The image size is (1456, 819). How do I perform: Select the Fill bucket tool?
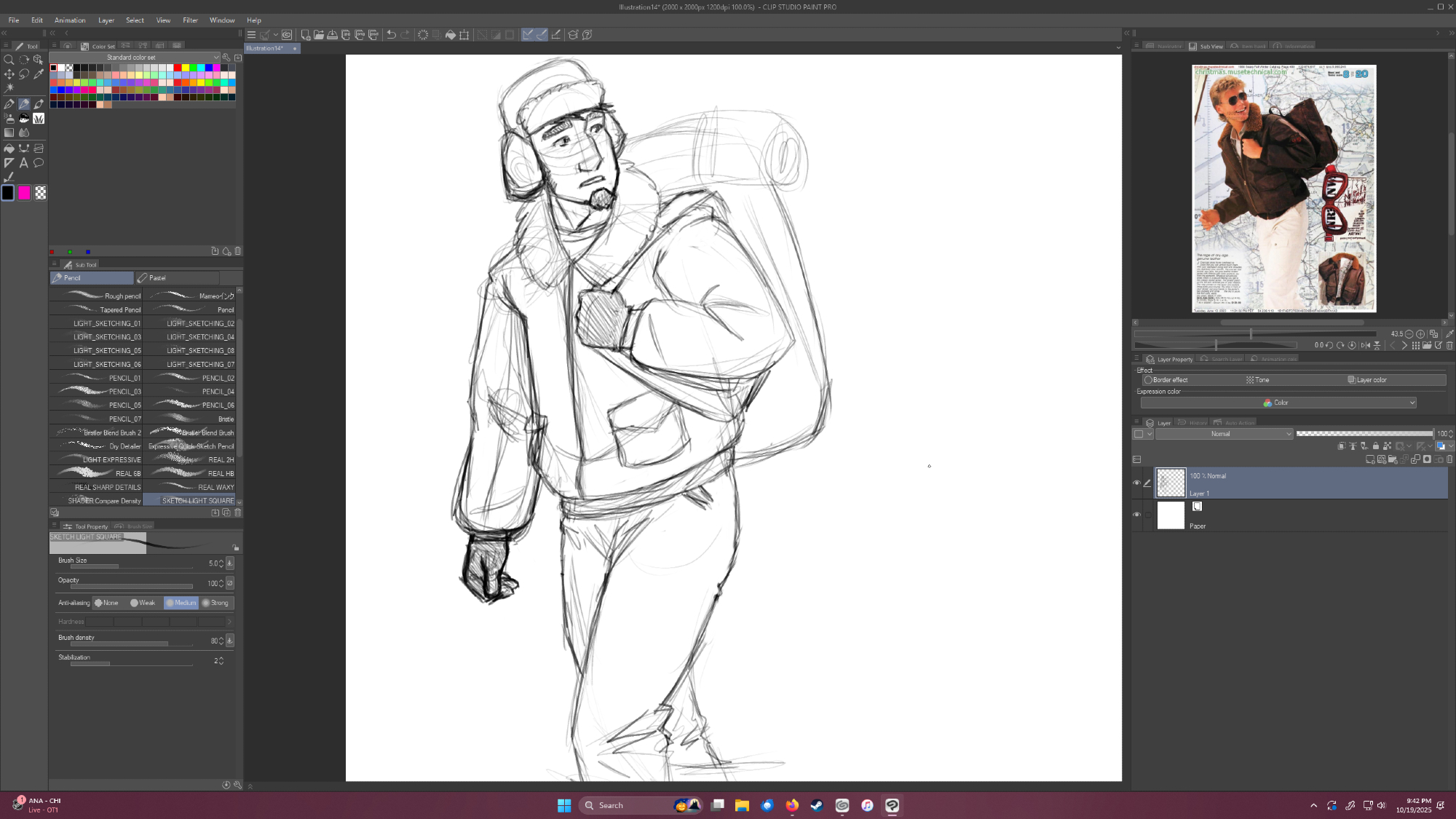(x=9, y=149)
